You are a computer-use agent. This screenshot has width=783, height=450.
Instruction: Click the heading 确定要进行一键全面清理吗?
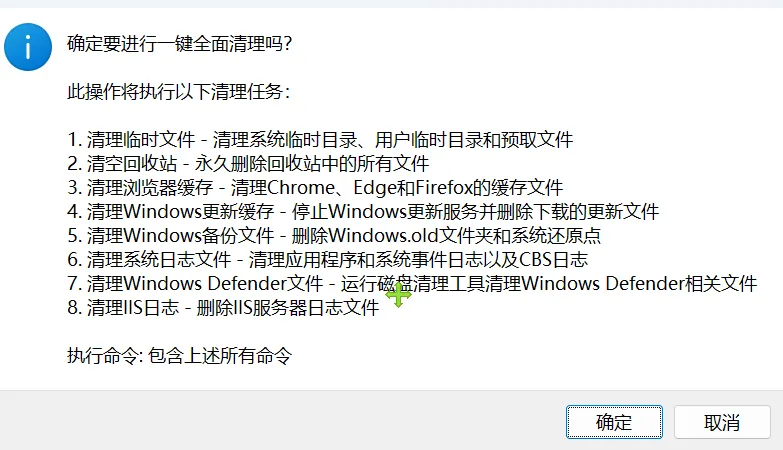pos(179,44)
